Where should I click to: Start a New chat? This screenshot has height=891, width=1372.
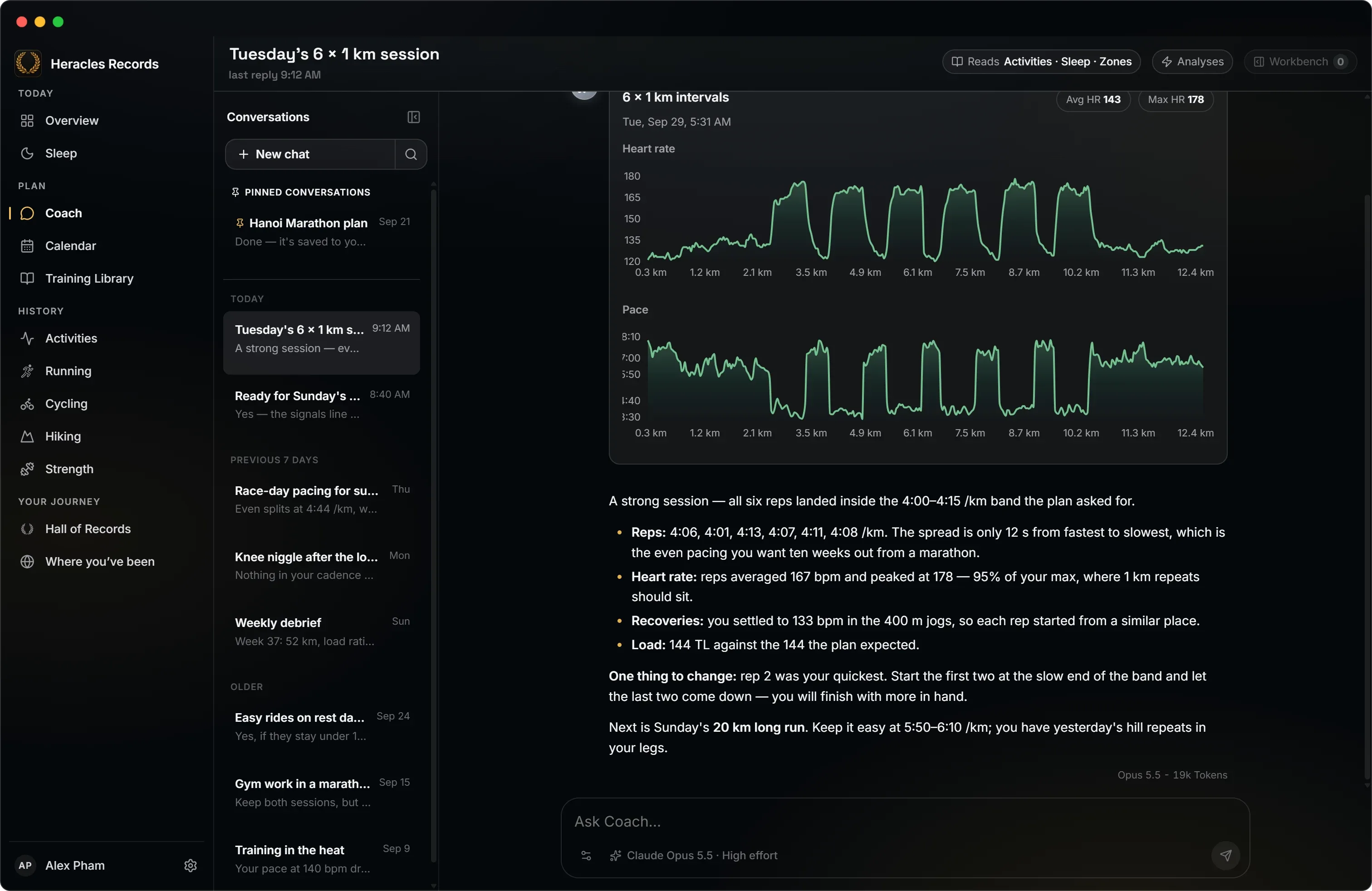point(310,154)
